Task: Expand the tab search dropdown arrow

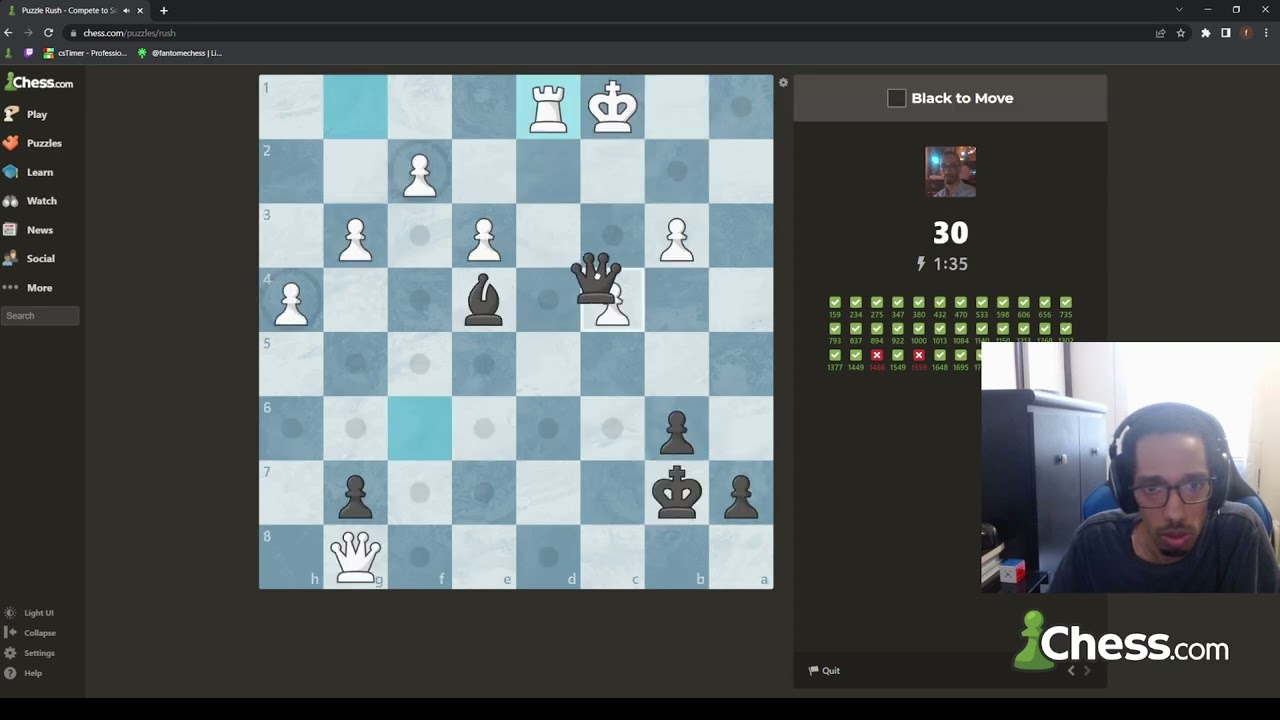Action: (x=1179, y=10)
